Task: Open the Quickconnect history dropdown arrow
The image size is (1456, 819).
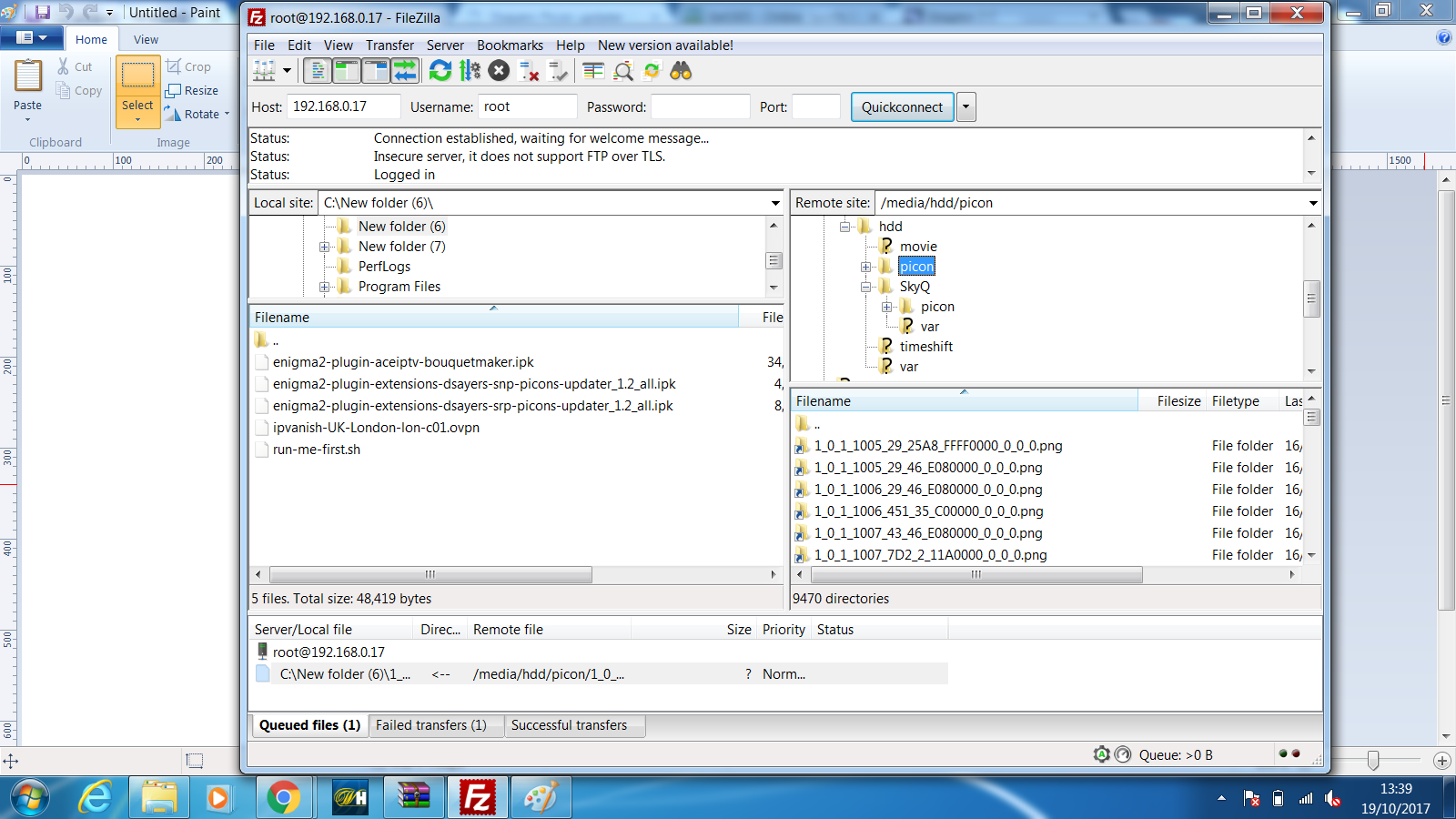Action: pos(966,107)
